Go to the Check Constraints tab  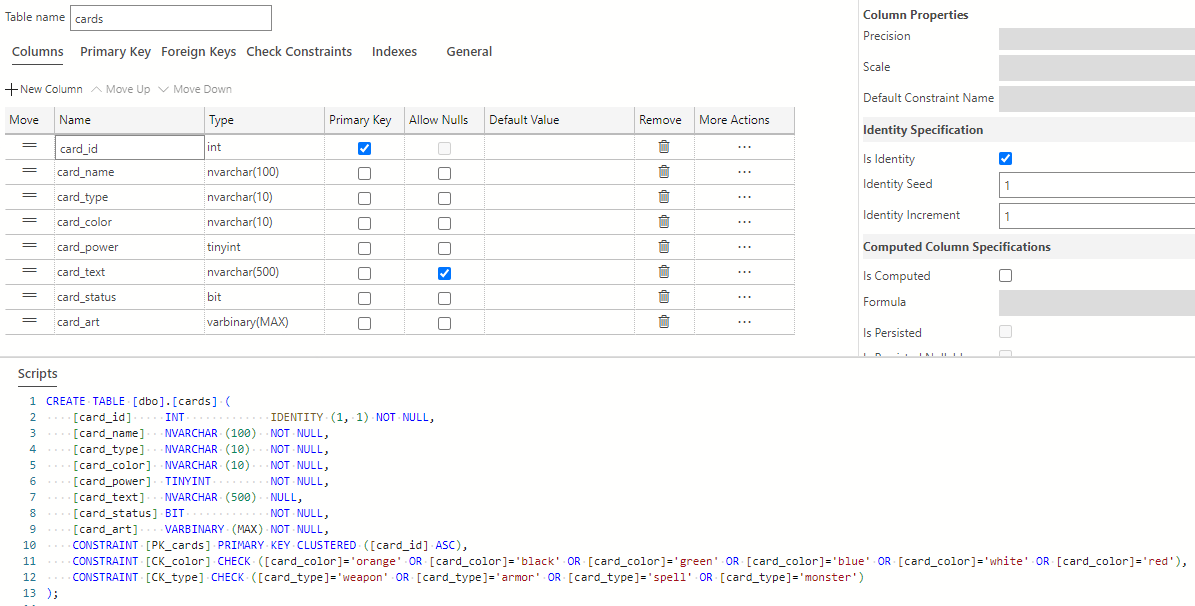click(299, 52)
